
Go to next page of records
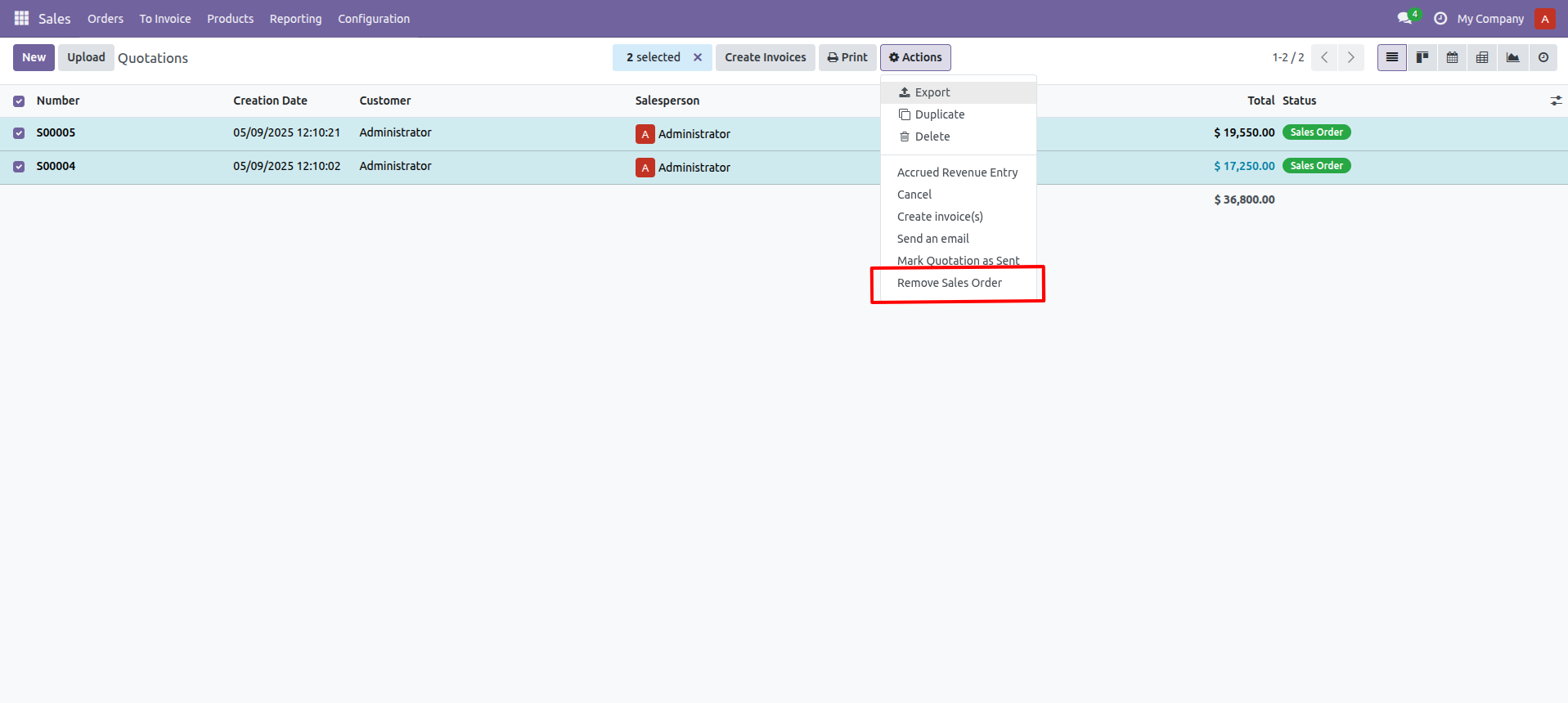coord(1350,57)
